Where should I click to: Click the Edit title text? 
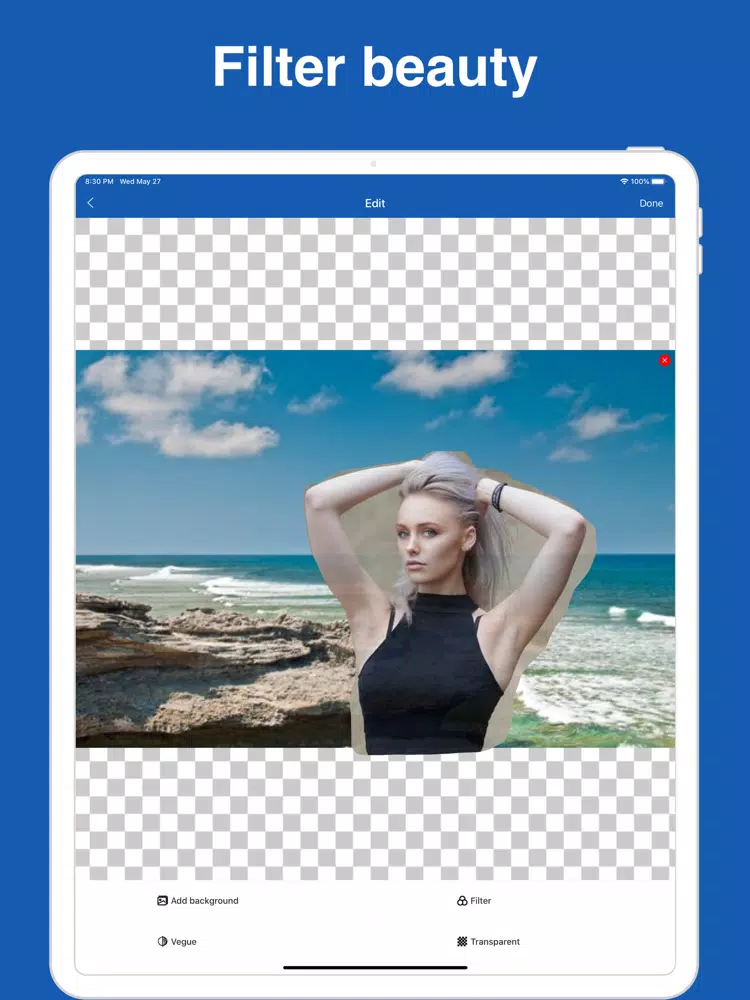tap(375, 203)
